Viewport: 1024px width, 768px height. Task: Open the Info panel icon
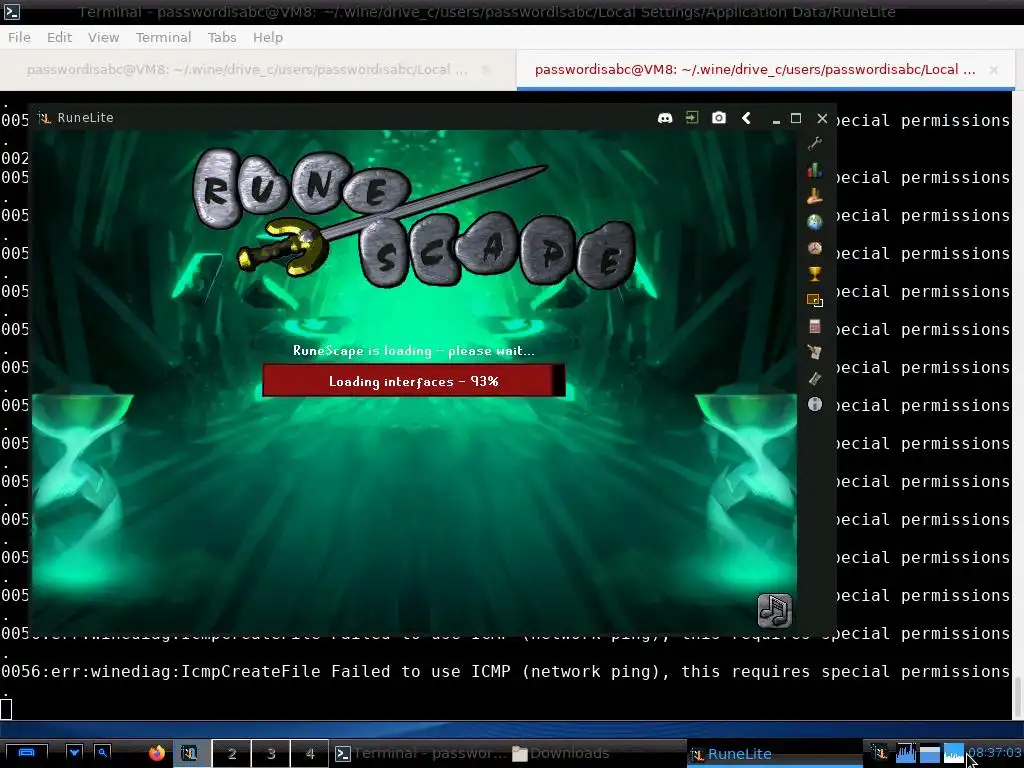(x=814, y=404)
